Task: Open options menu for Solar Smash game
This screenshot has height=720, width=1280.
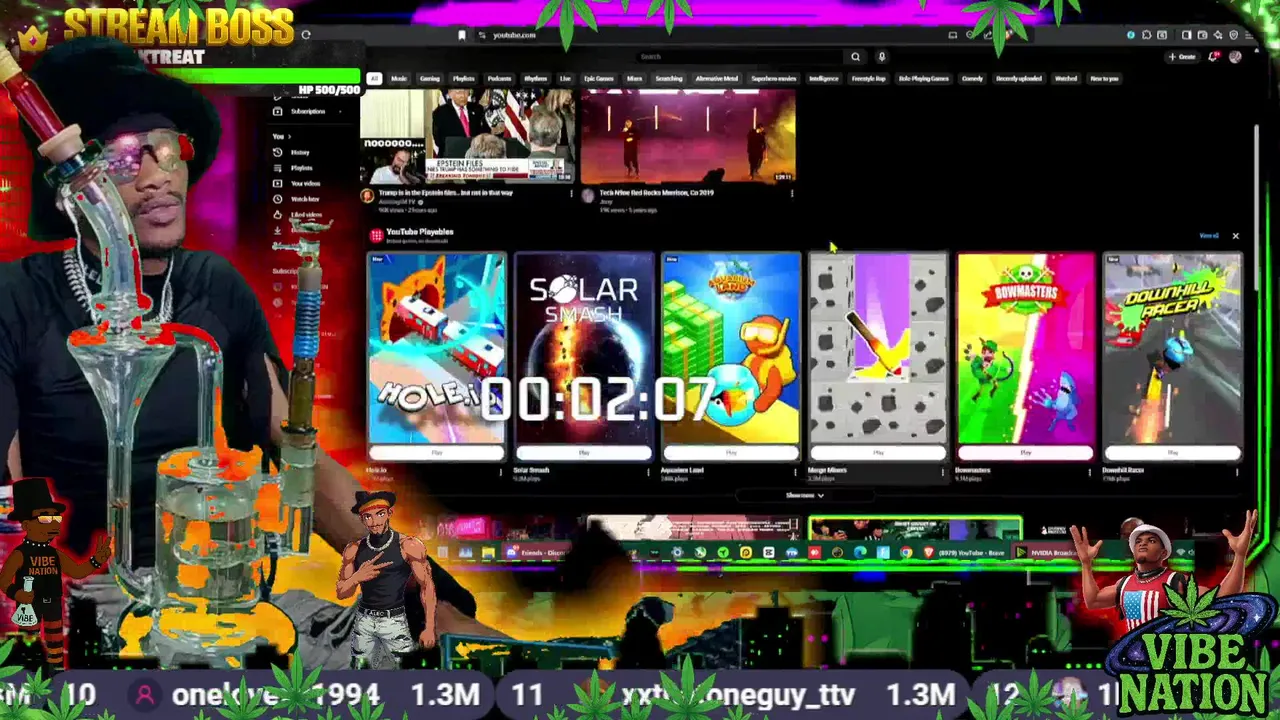Action: [647, 471]
